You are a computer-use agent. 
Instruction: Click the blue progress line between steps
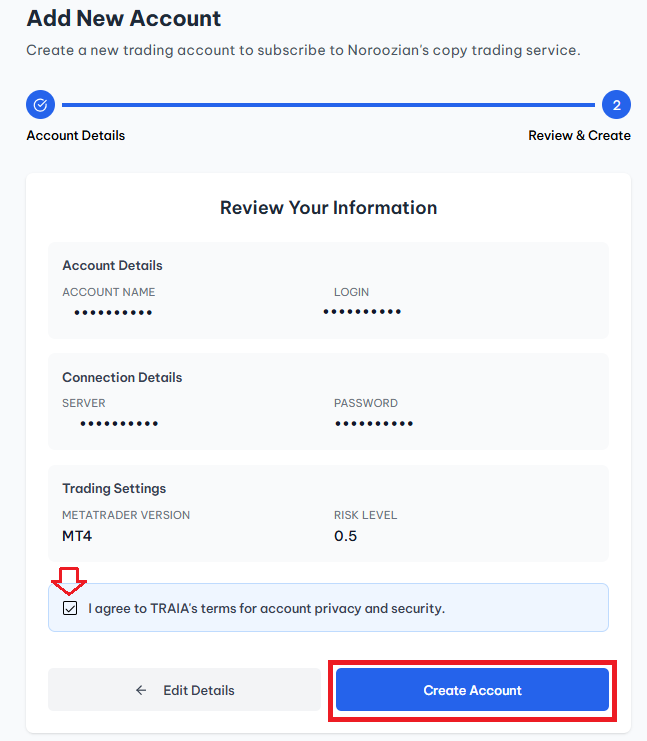(x=328, y=104)
